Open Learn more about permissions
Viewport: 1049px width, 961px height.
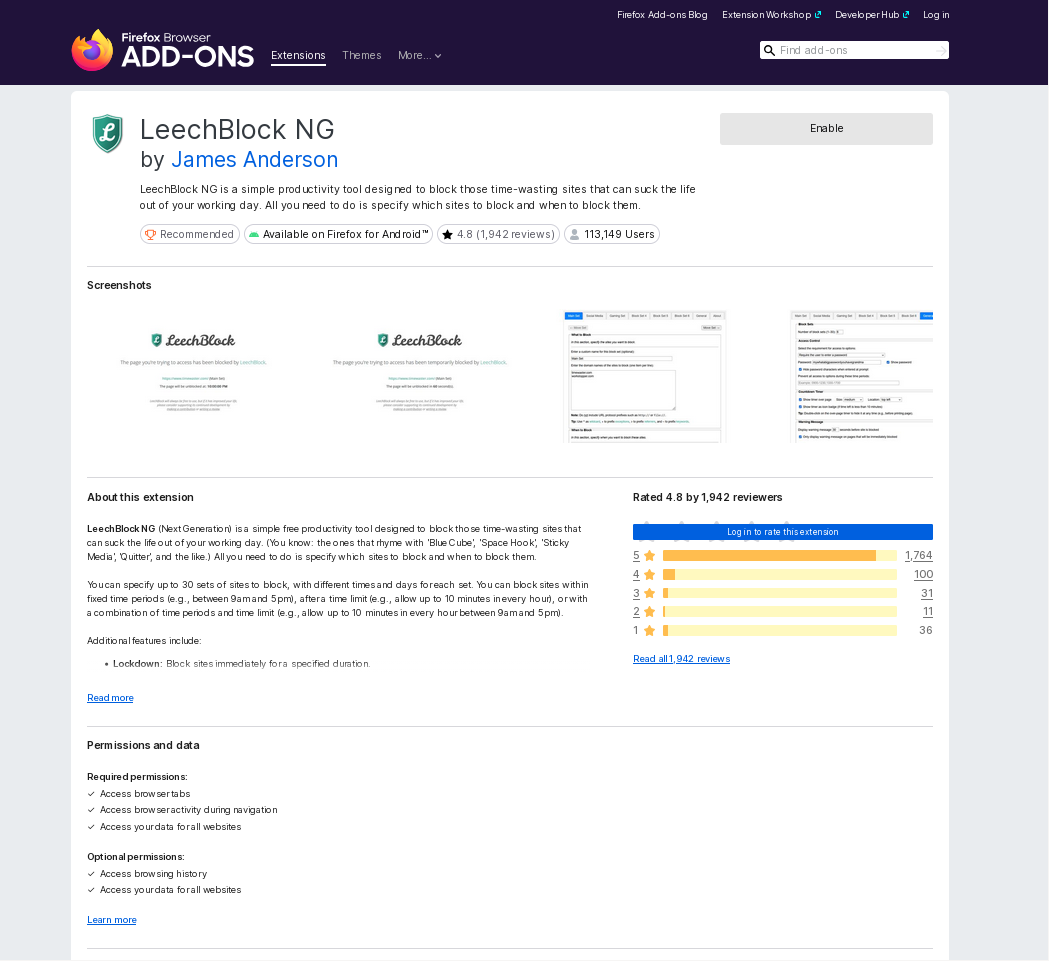(x=111, y=920)
